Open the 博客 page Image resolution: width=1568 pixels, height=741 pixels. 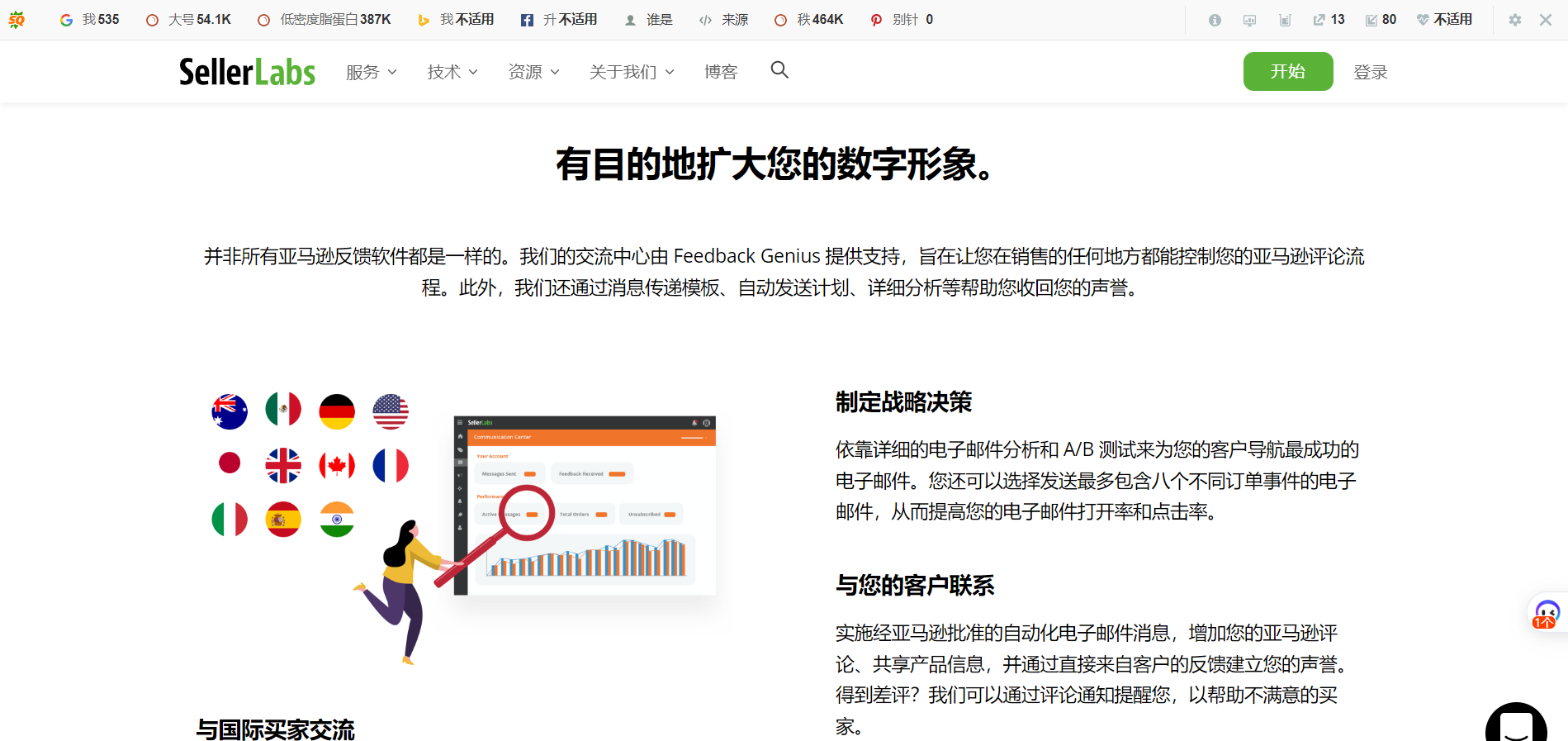[721, 72]
